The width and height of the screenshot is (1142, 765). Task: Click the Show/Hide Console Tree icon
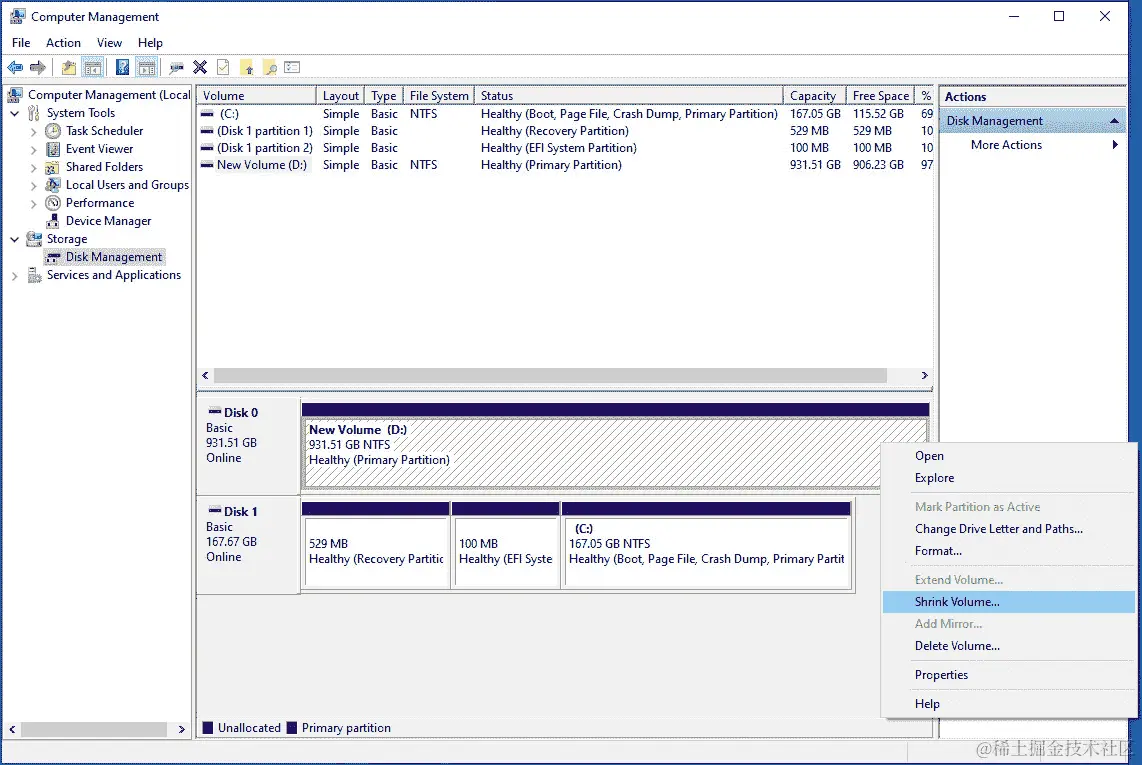tap(93, 68)
